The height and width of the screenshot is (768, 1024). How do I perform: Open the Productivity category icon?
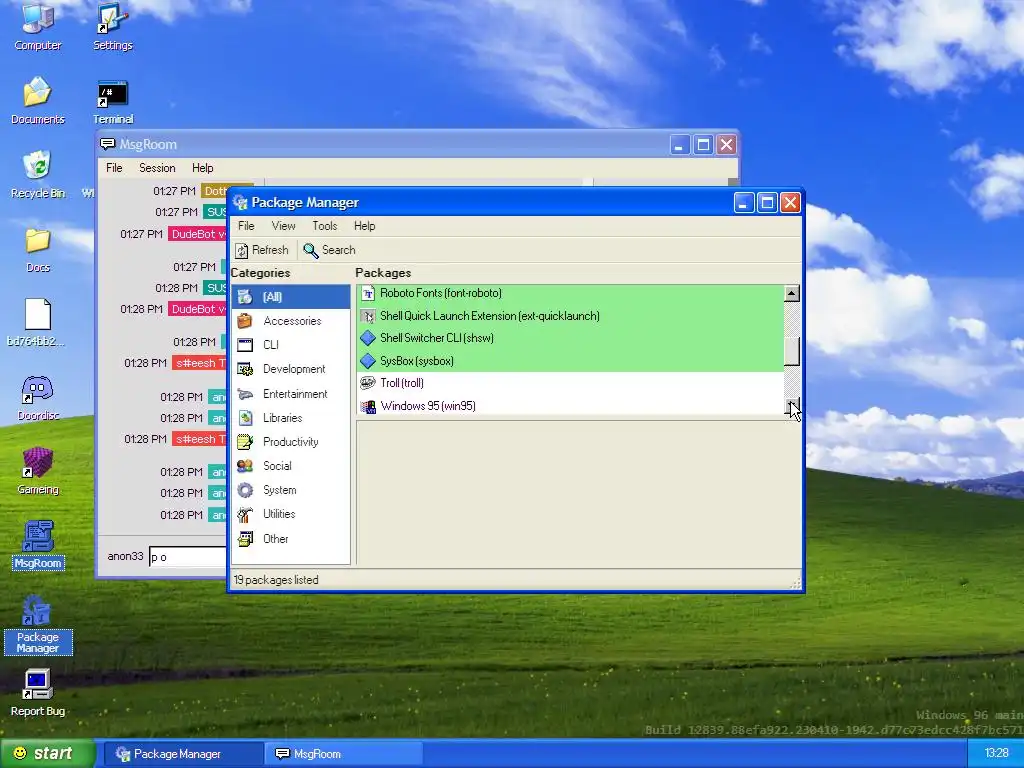pos(245,442)
